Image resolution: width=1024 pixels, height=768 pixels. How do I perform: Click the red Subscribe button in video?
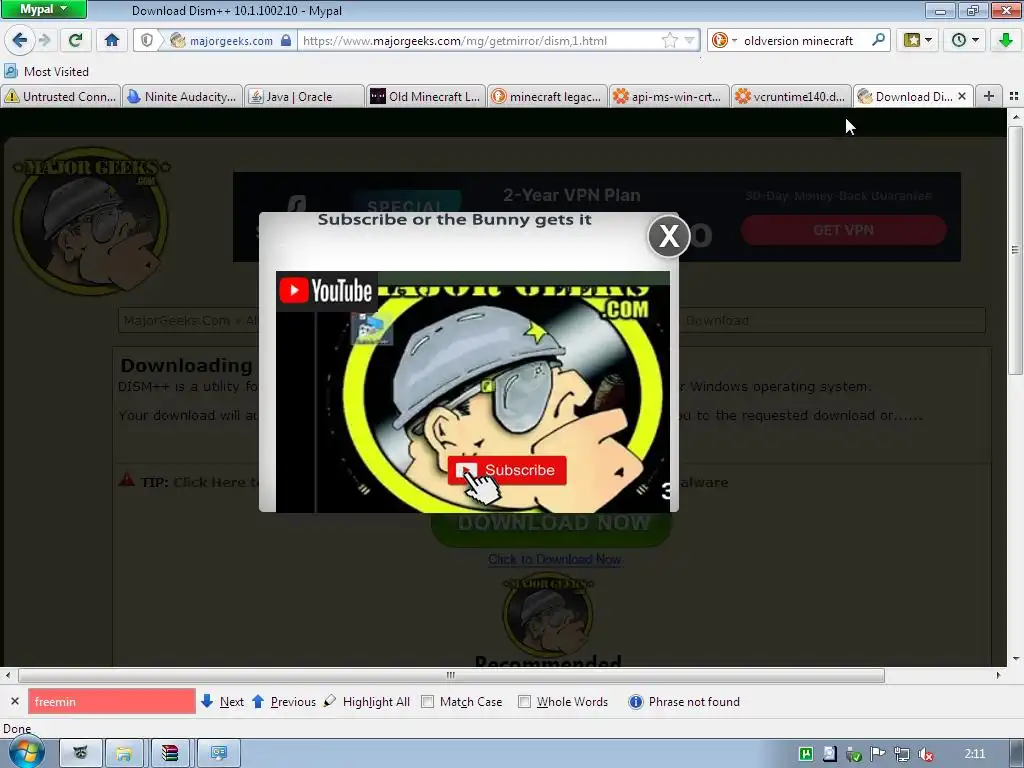pyautogui.click(x=507, y=470)
